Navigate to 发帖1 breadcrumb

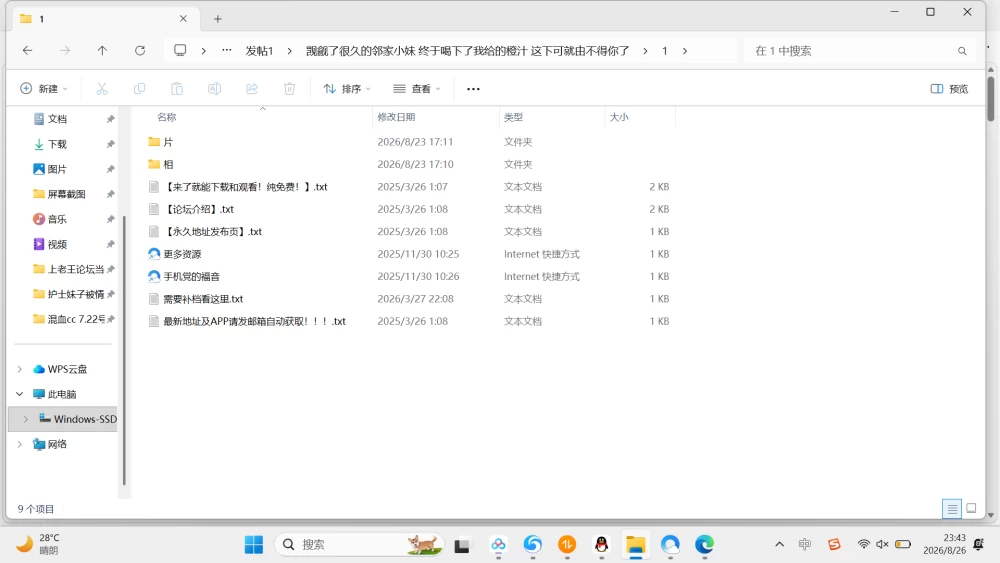259,51
